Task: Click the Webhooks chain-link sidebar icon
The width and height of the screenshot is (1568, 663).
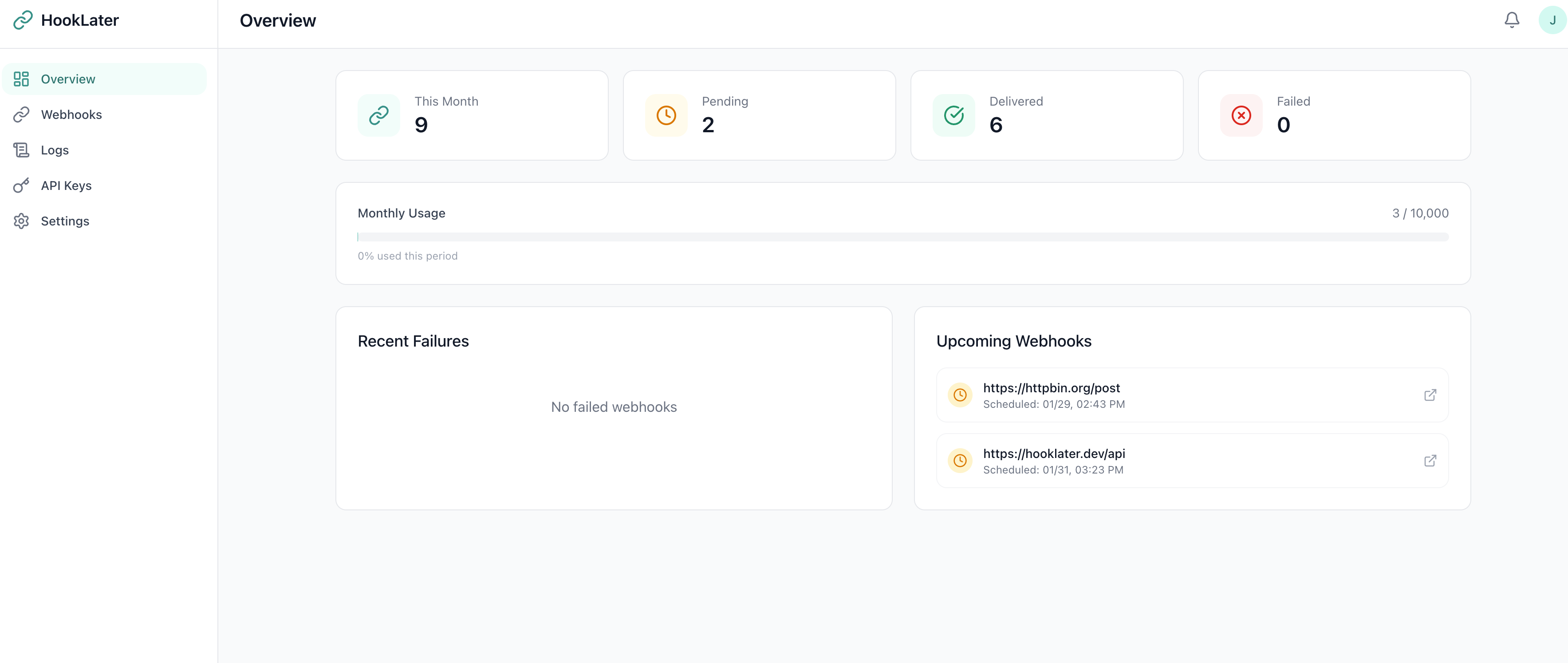Action: (21, 114)
